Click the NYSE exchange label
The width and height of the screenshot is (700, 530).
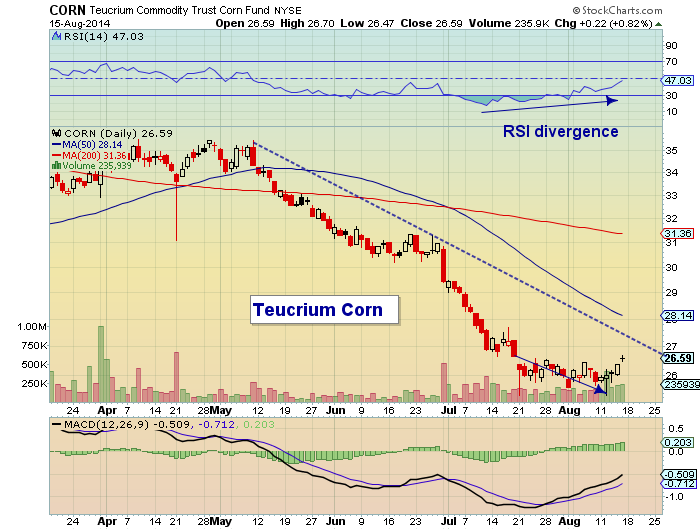288,11
